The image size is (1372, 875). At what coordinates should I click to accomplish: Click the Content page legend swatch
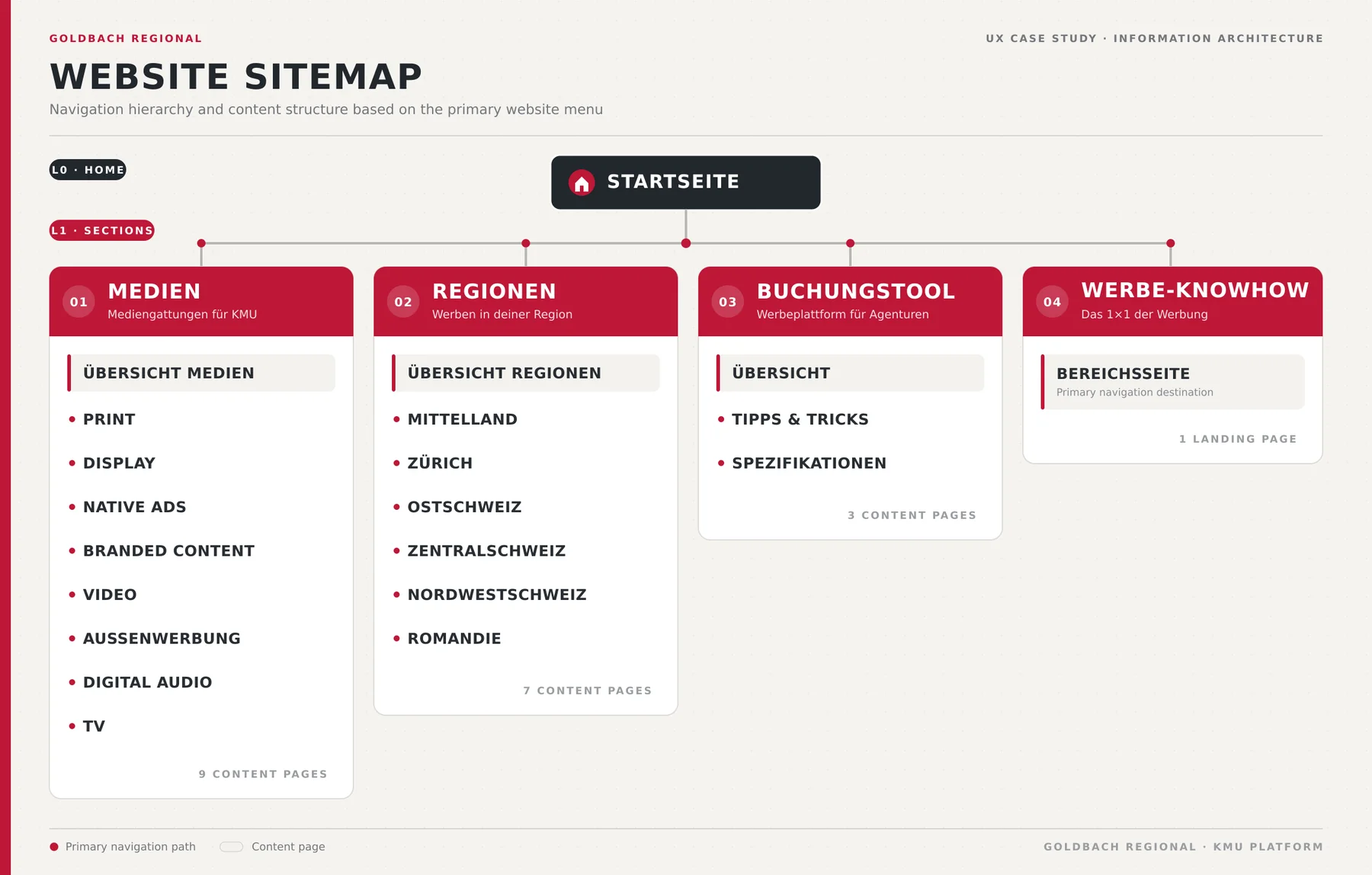tap(231, 847)
